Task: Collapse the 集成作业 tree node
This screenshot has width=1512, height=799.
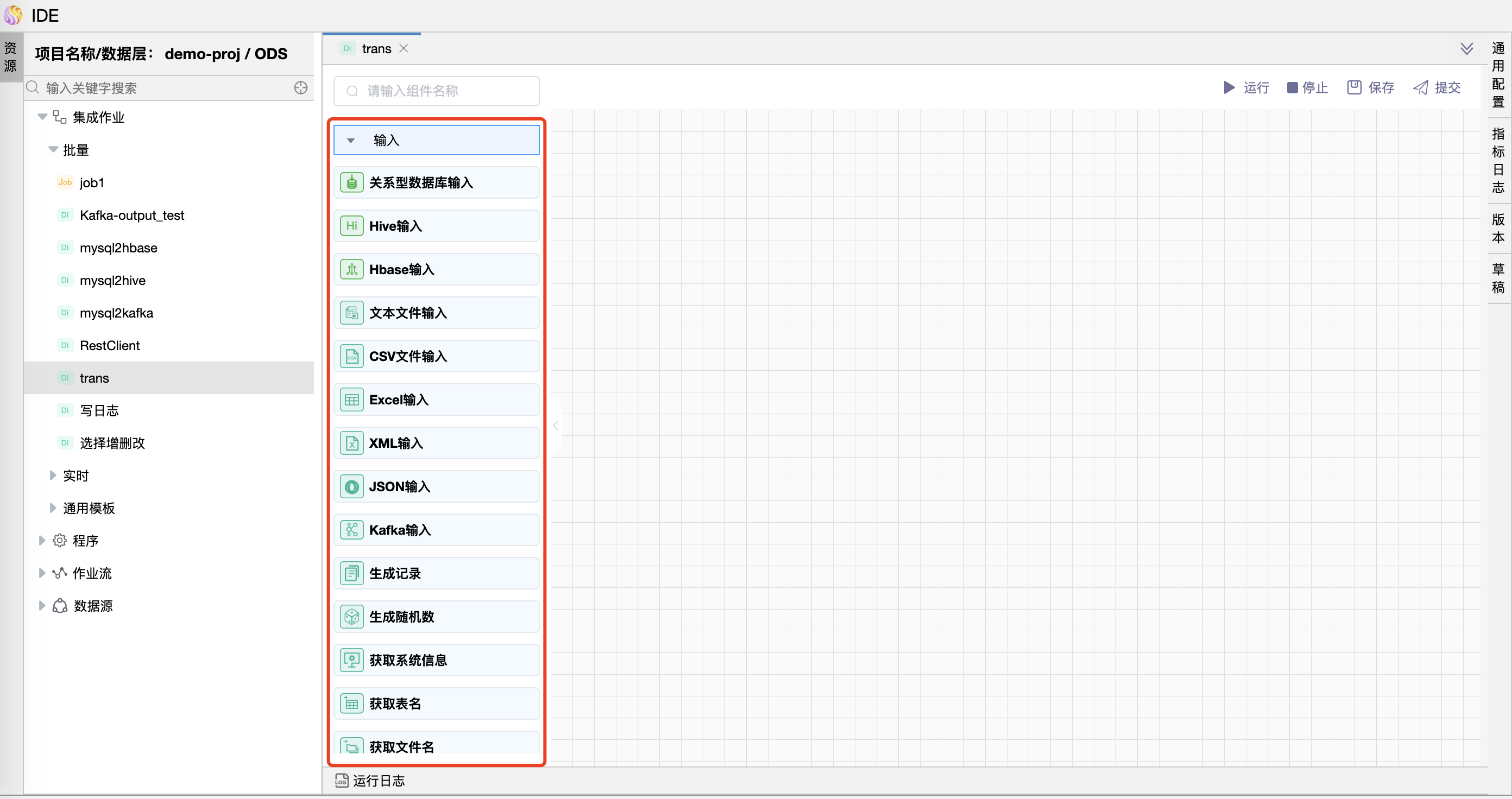Action: click(42, 117)
